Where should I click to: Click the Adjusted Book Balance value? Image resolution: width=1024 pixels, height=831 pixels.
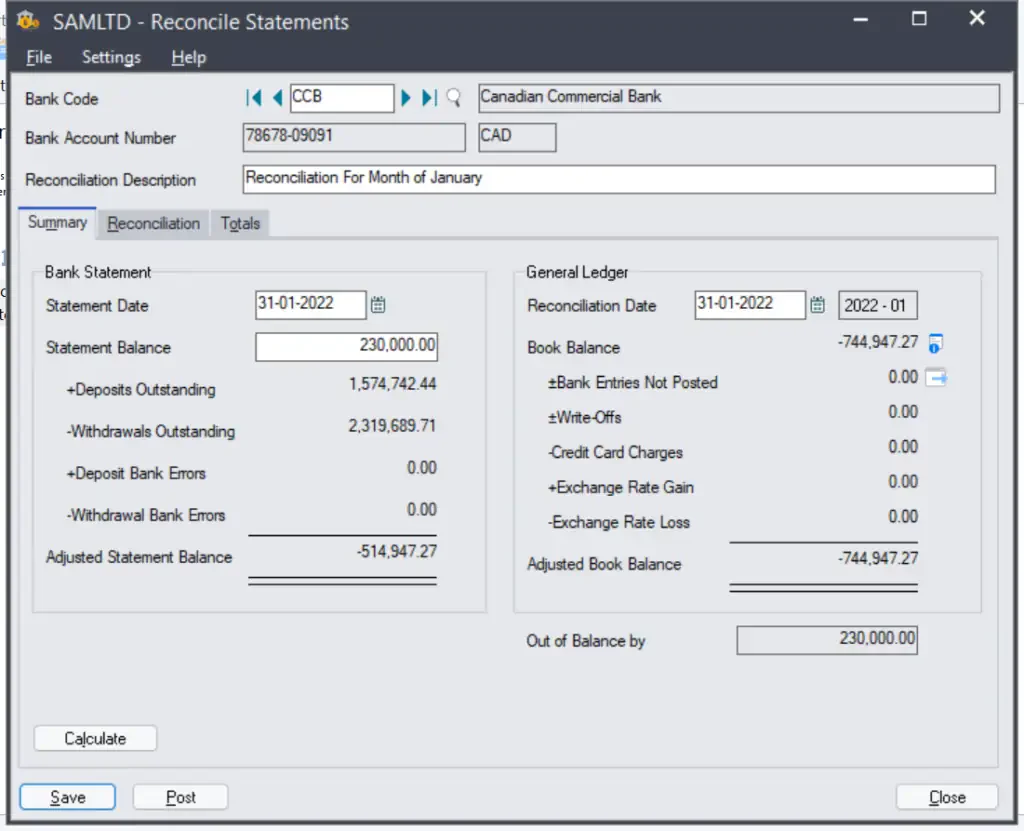pyautogui.click(x=878, y=559)
